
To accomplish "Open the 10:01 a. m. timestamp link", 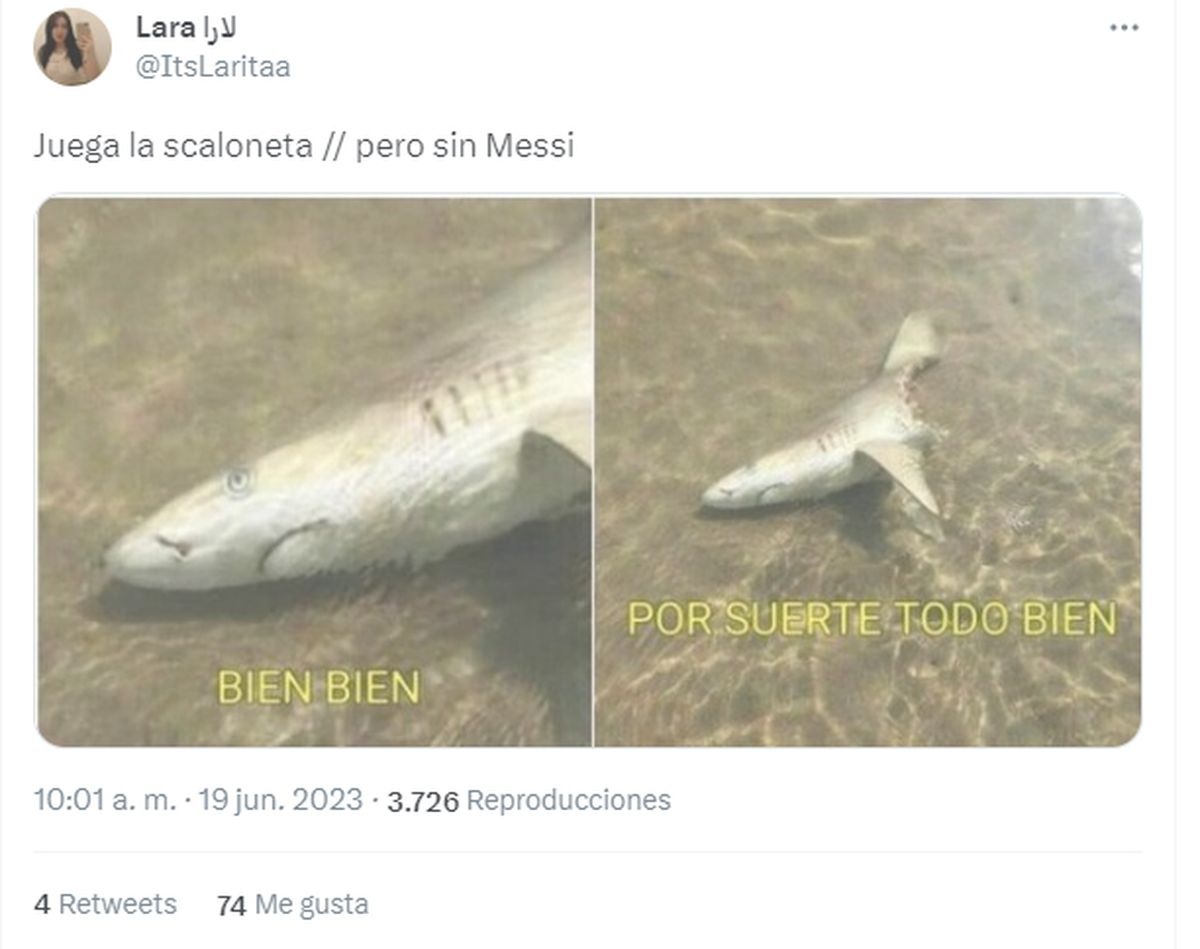I will 105,800.
